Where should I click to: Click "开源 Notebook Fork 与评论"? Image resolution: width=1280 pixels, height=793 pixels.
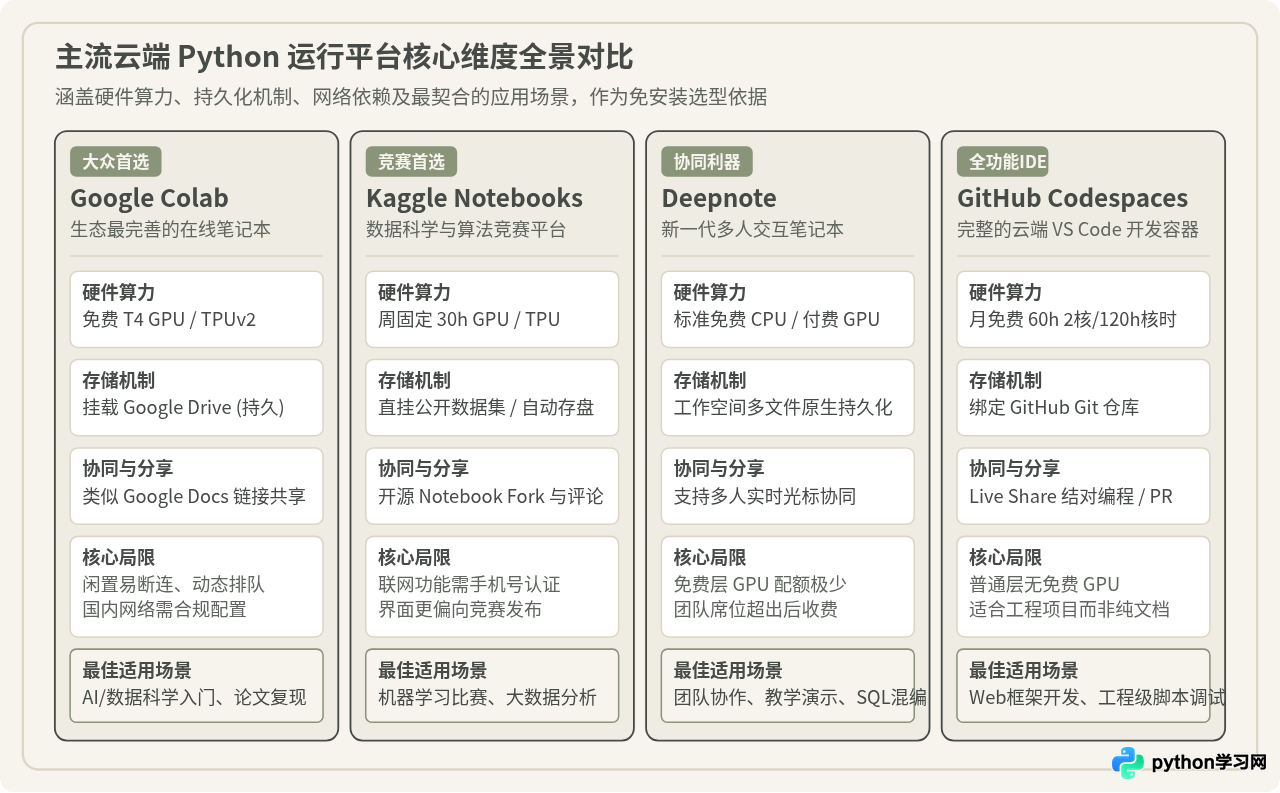point(491,497)
